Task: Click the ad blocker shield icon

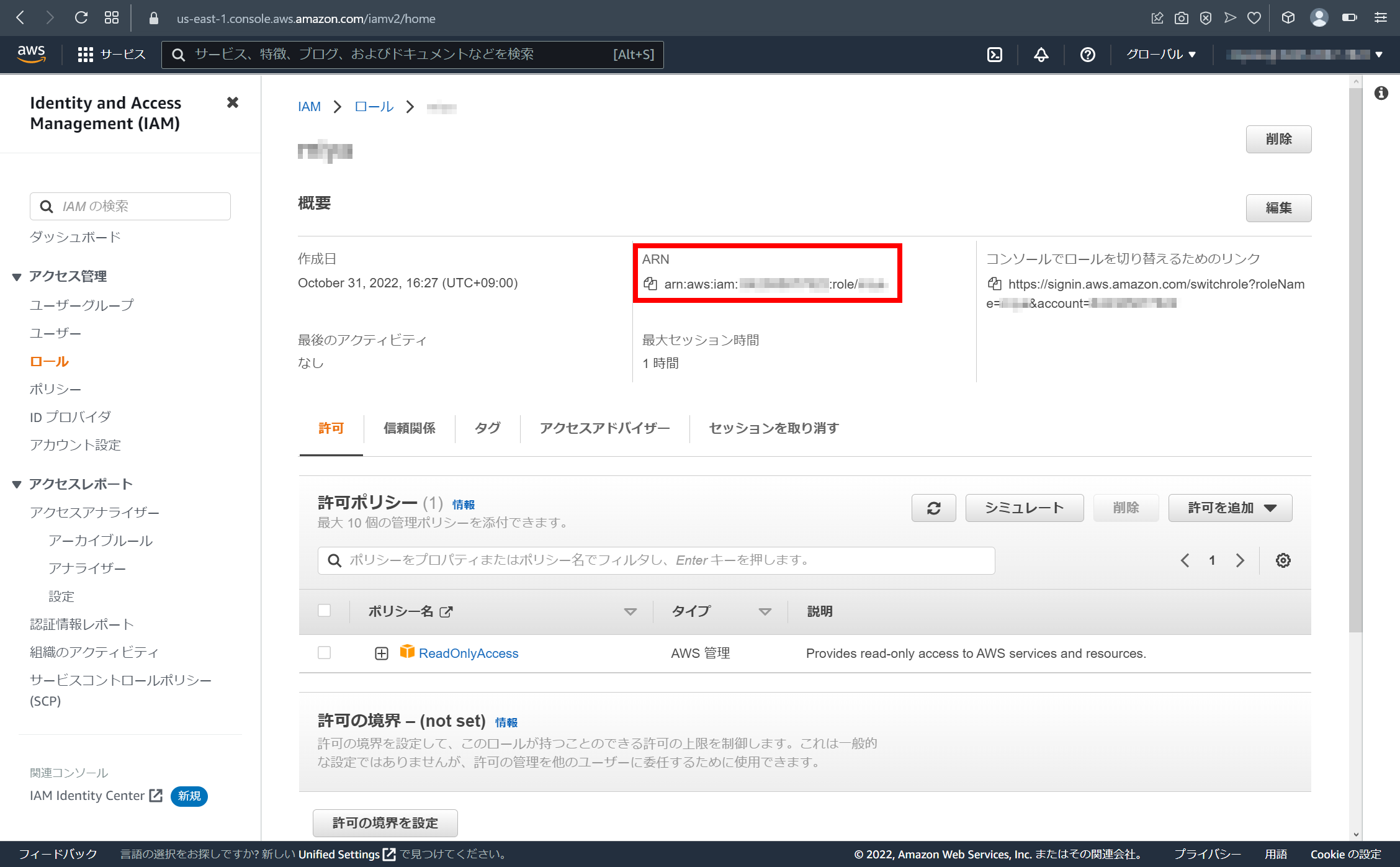Action: 1206,18
